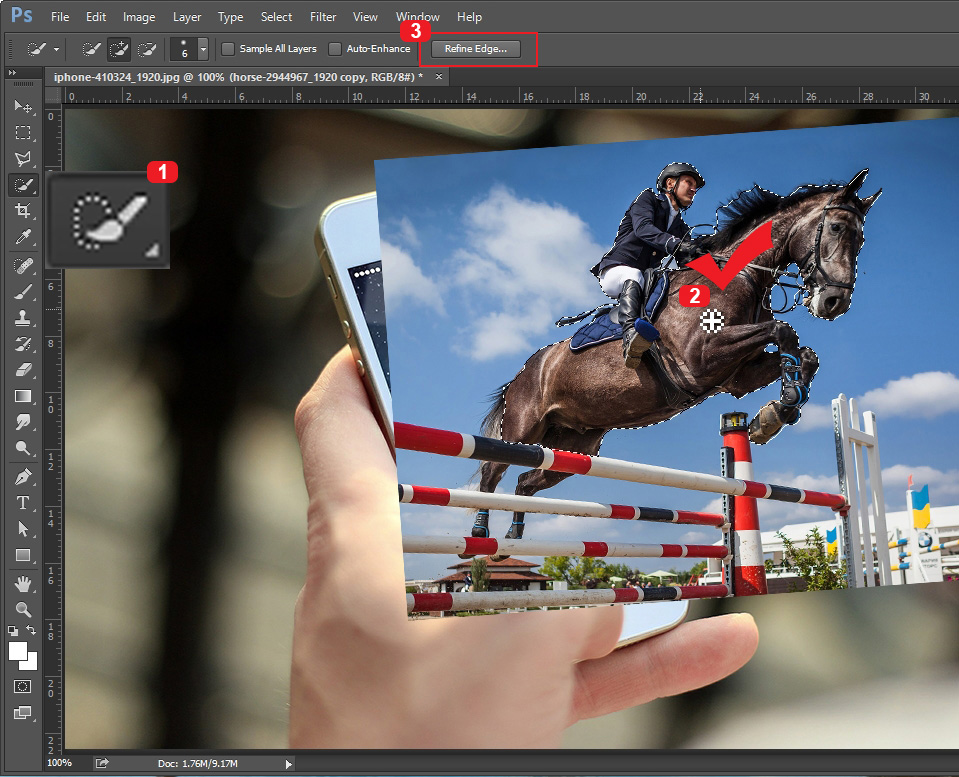Toggle Subtract from selection mode
Viewport: 959px width, 777px height.
point(146,48)
